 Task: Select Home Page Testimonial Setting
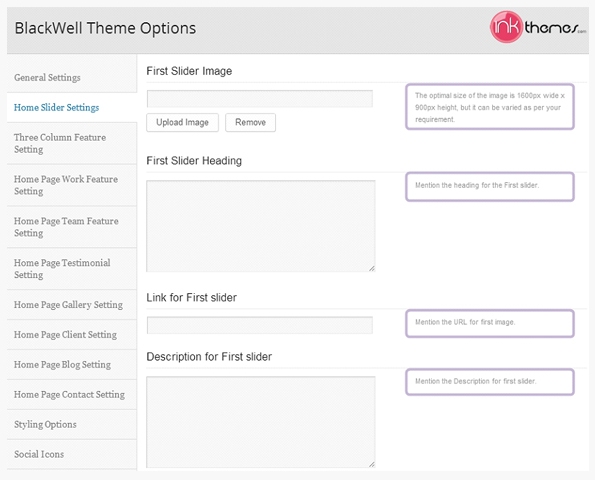coord(72,269)
